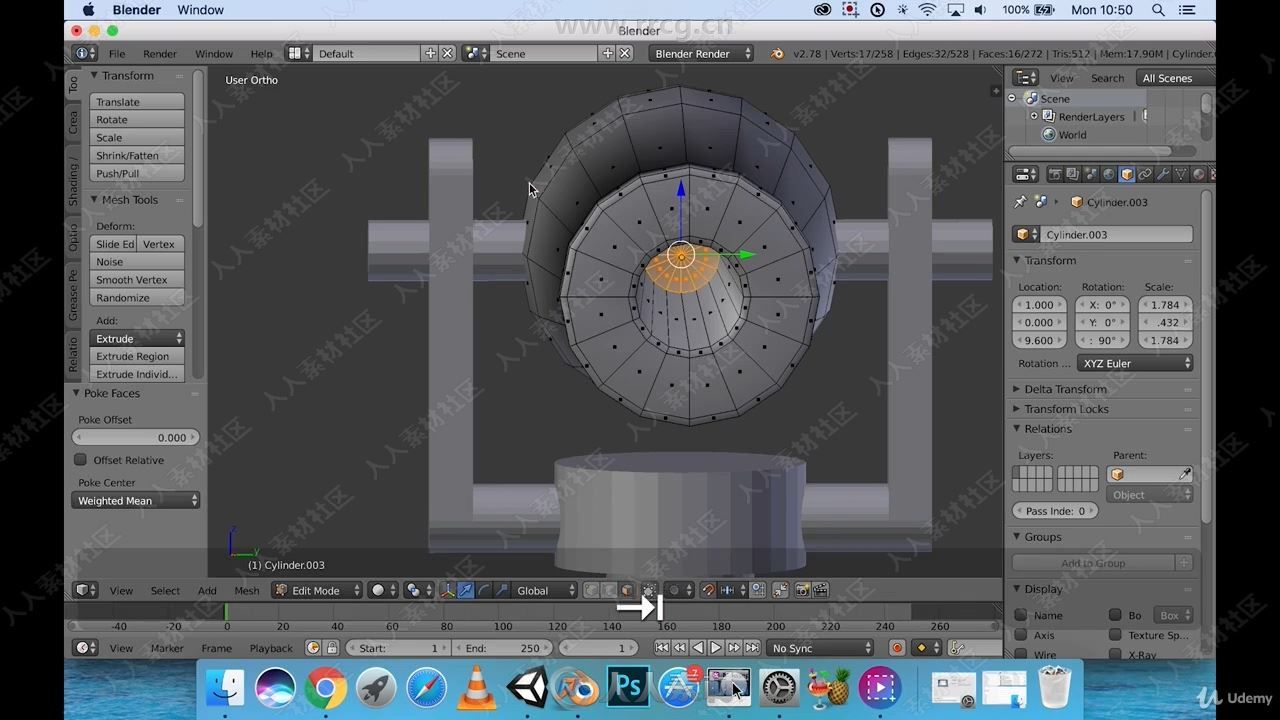Toggle limit selection to visible button
Viewport: 1280px width, 720px height.
coord(649,590)
